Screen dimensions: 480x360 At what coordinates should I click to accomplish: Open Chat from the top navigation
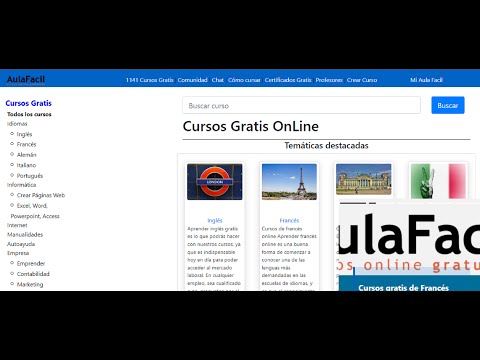(218, 80)
